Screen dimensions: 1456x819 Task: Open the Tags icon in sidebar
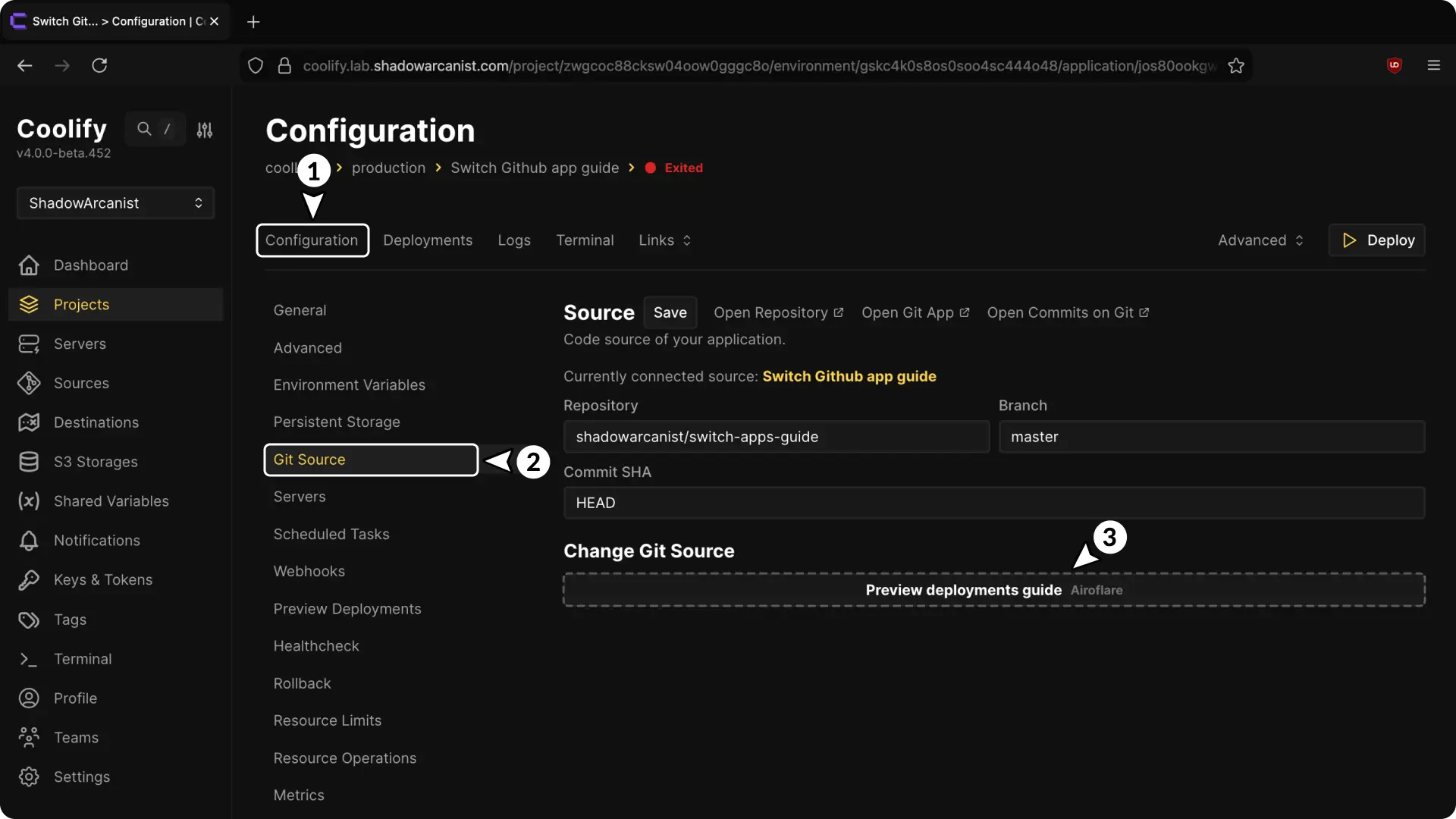coord(29,620)
